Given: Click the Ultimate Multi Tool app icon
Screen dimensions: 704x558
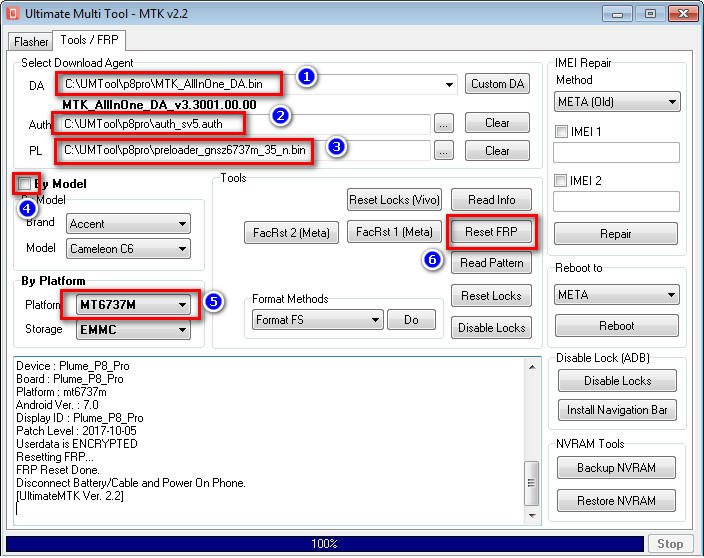Looking at the screenshot, I should tap(13, 13).
